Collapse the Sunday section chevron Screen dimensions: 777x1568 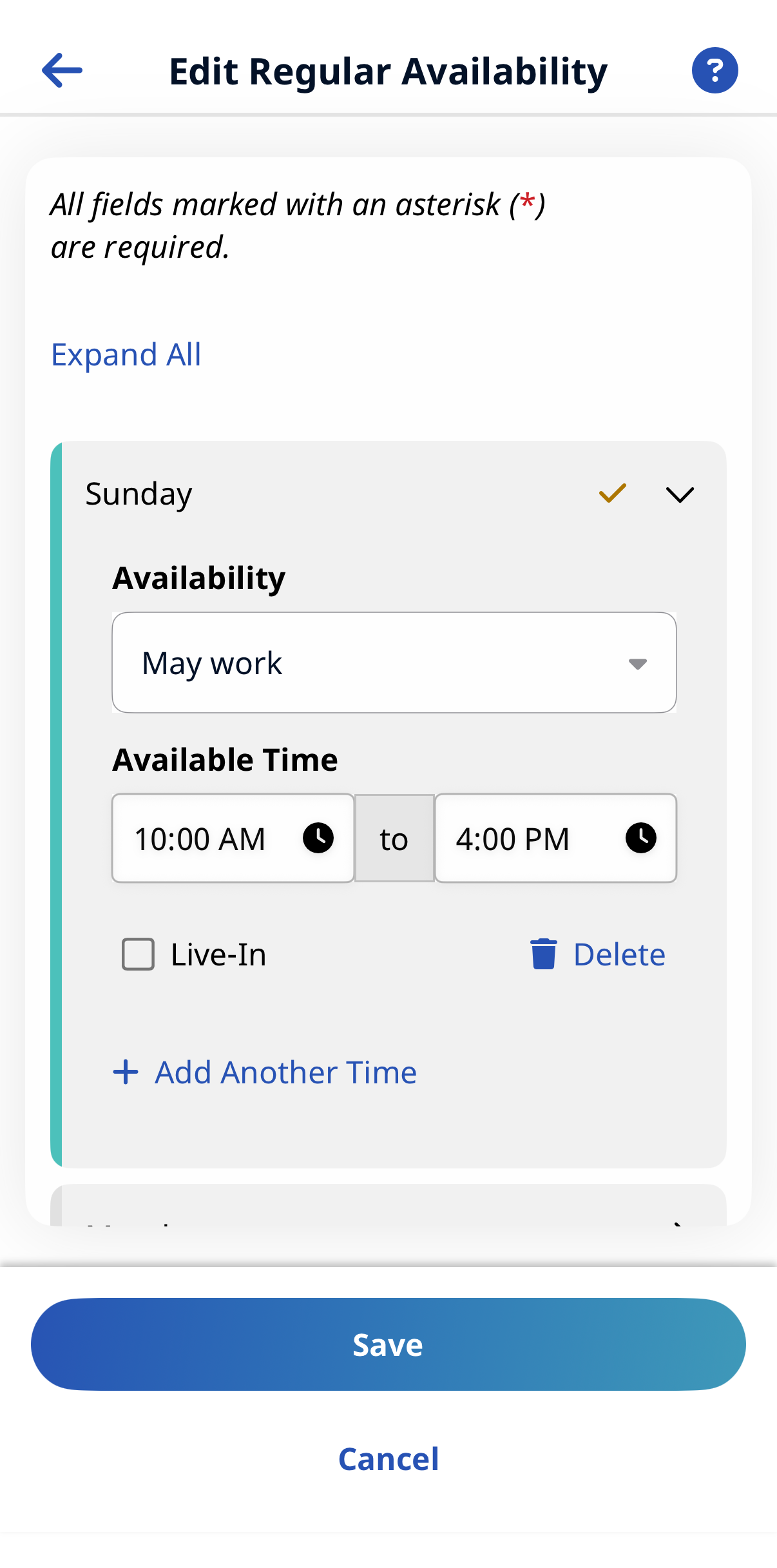[680, 494]
